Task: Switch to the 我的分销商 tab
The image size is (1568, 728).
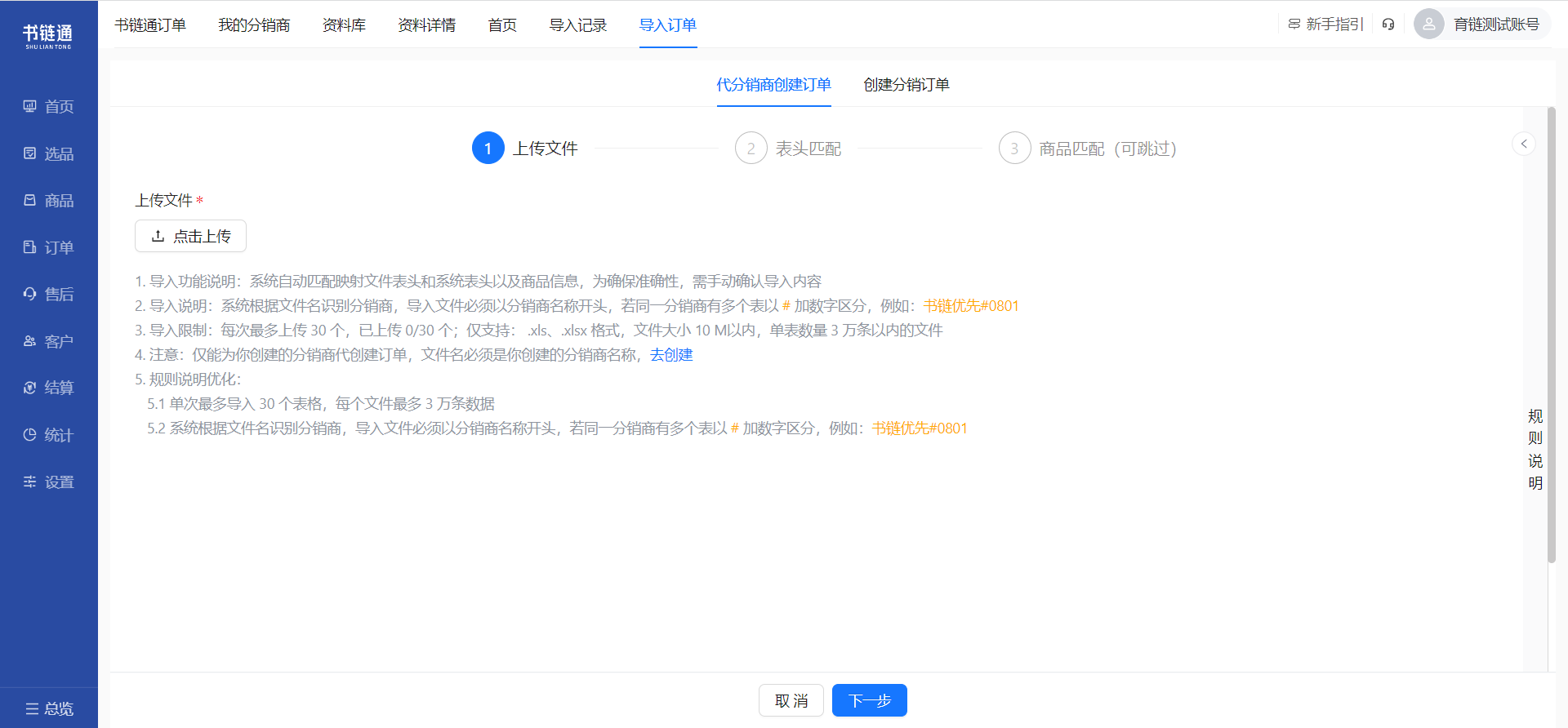Action: 254,25
